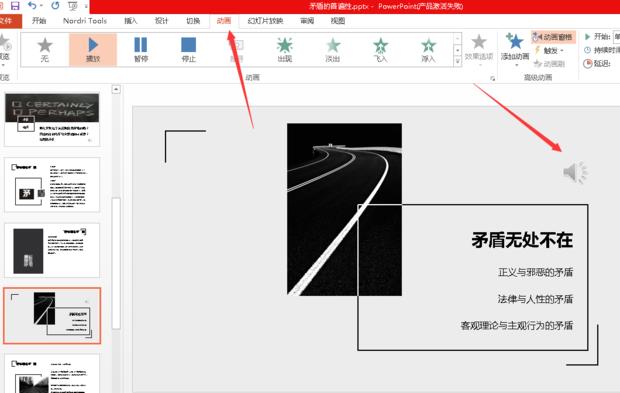Apply the Fly In (飞入) animation effect

tap(381, 50)
